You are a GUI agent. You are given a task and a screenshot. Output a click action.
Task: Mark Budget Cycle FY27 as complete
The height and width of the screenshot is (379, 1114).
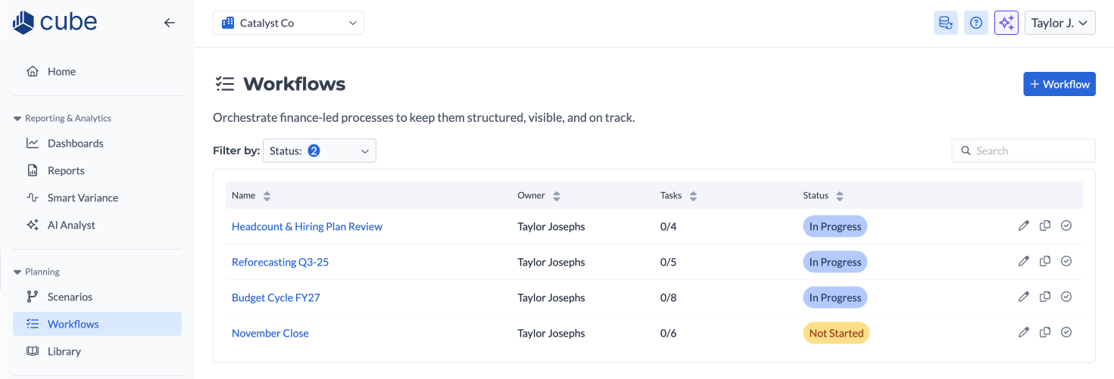click(x=1066, y=297)
